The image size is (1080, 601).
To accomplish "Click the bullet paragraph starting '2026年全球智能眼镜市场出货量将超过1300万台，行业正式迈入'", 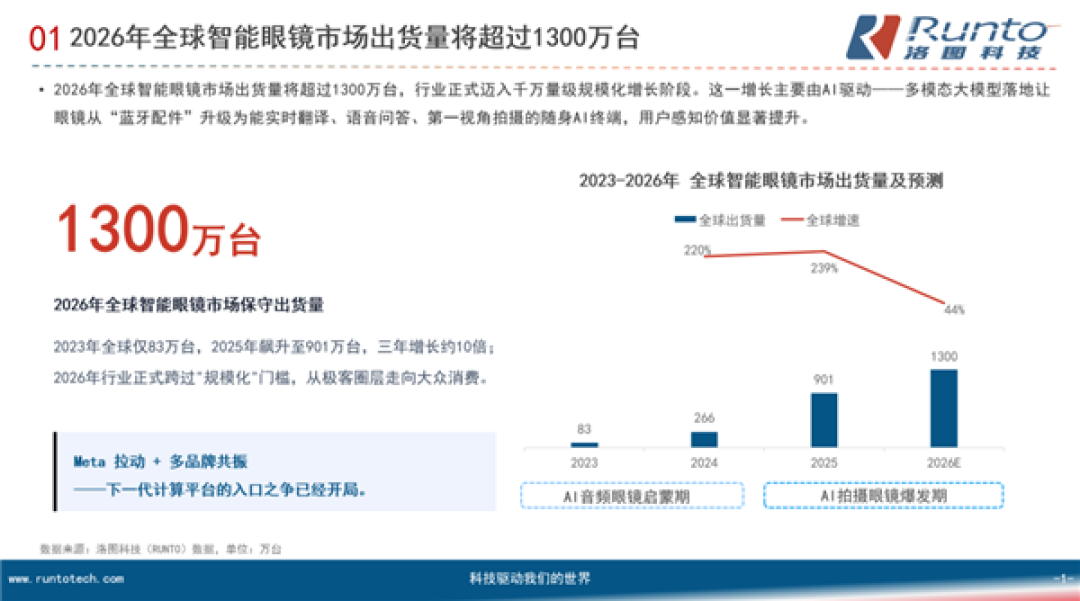I will pyautogui.click(x=551, y=103).
